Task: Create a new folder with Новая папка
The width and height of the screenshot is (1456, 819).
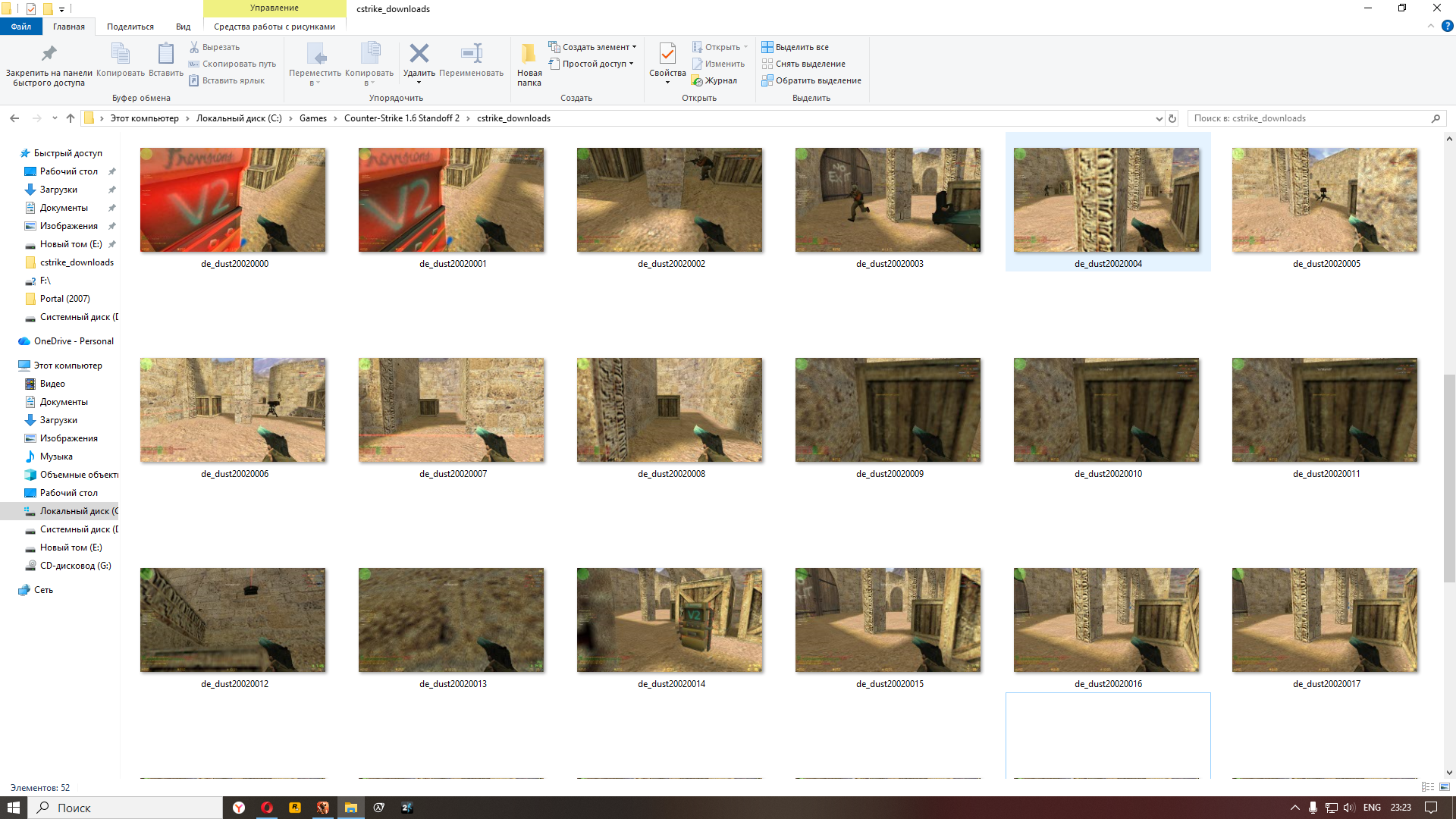Action: pyautogui.click(x=529, y=55)
